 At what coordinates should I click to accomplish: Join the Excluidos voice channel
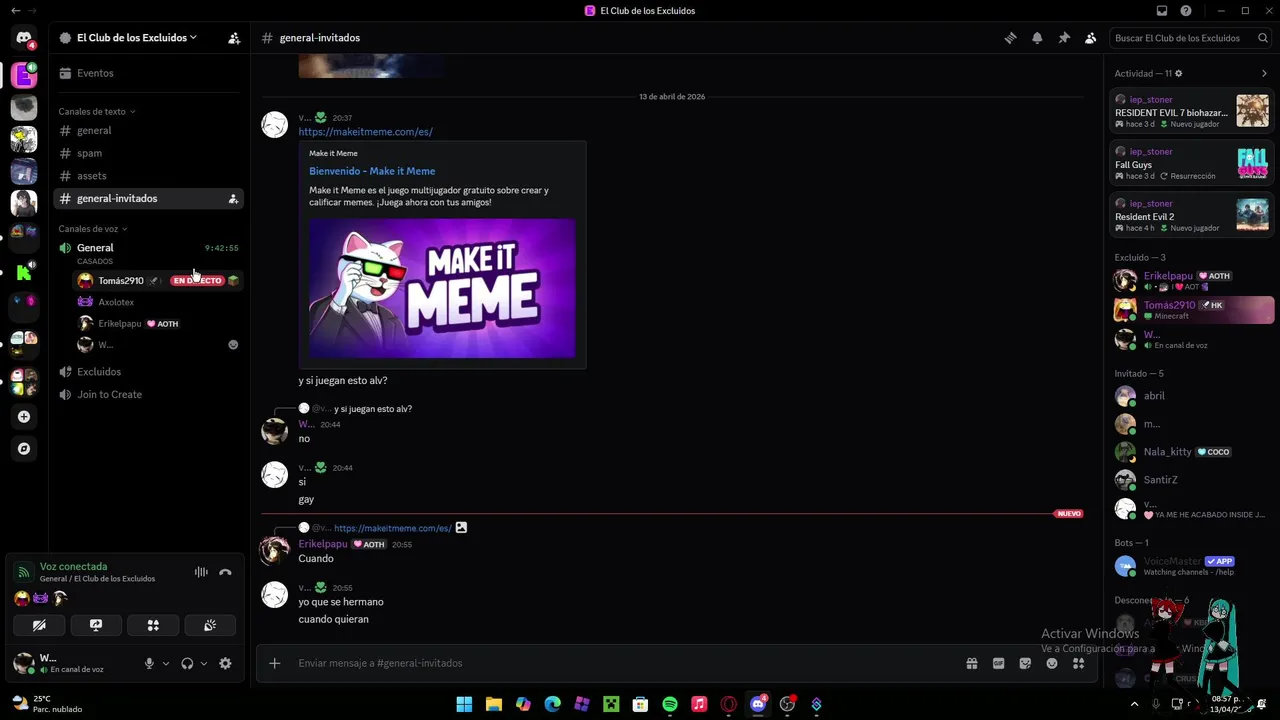[x=149, y=371]
